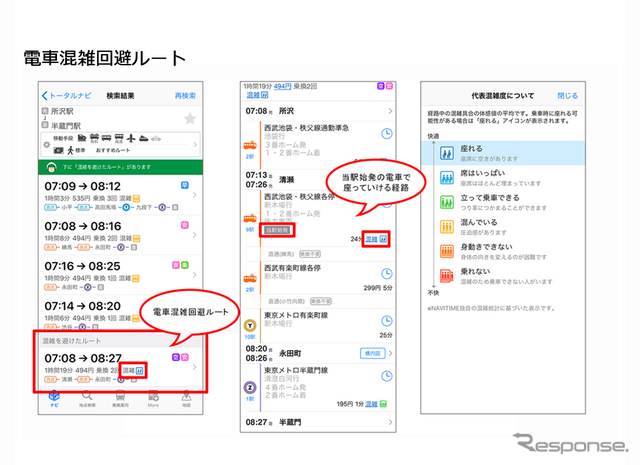The height and width of the screenshot is (465, 640).
Task: Select the 座れる congestion level row
Action: (x=503, y=153)
